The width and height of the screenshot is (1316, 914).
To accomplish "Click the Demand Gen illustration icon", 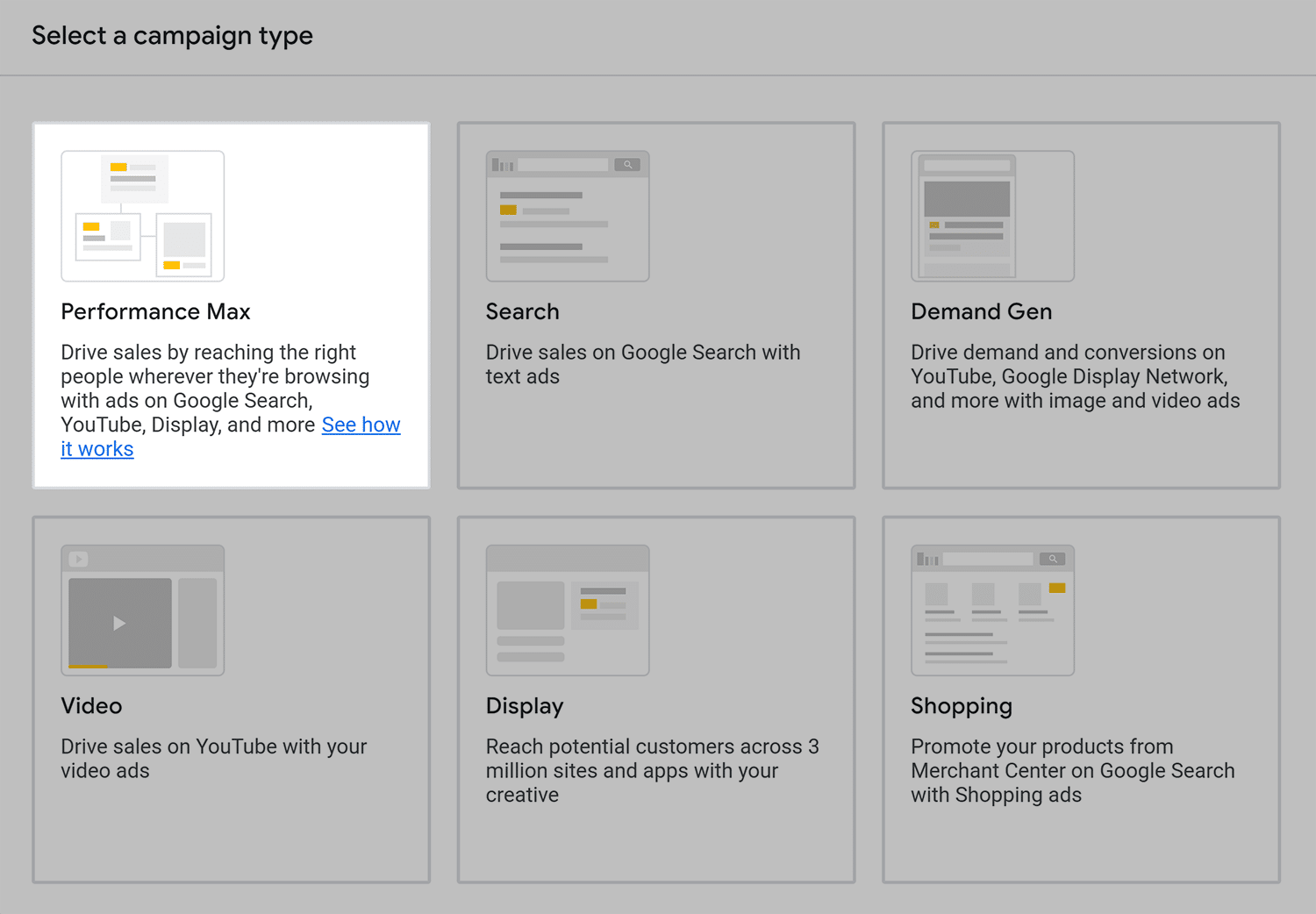I will pyautogui.click(x=992, y=216).
